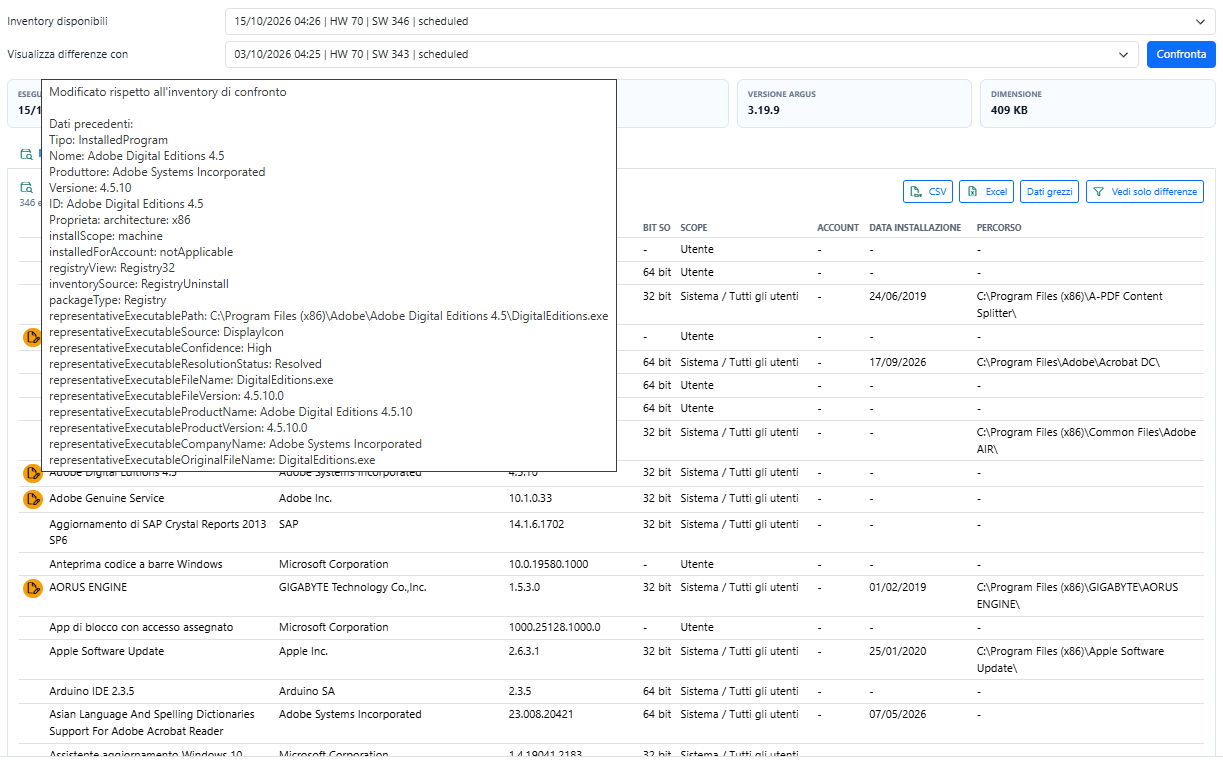
Task: Select the SAP vendor cell
Action: point(288,524)
